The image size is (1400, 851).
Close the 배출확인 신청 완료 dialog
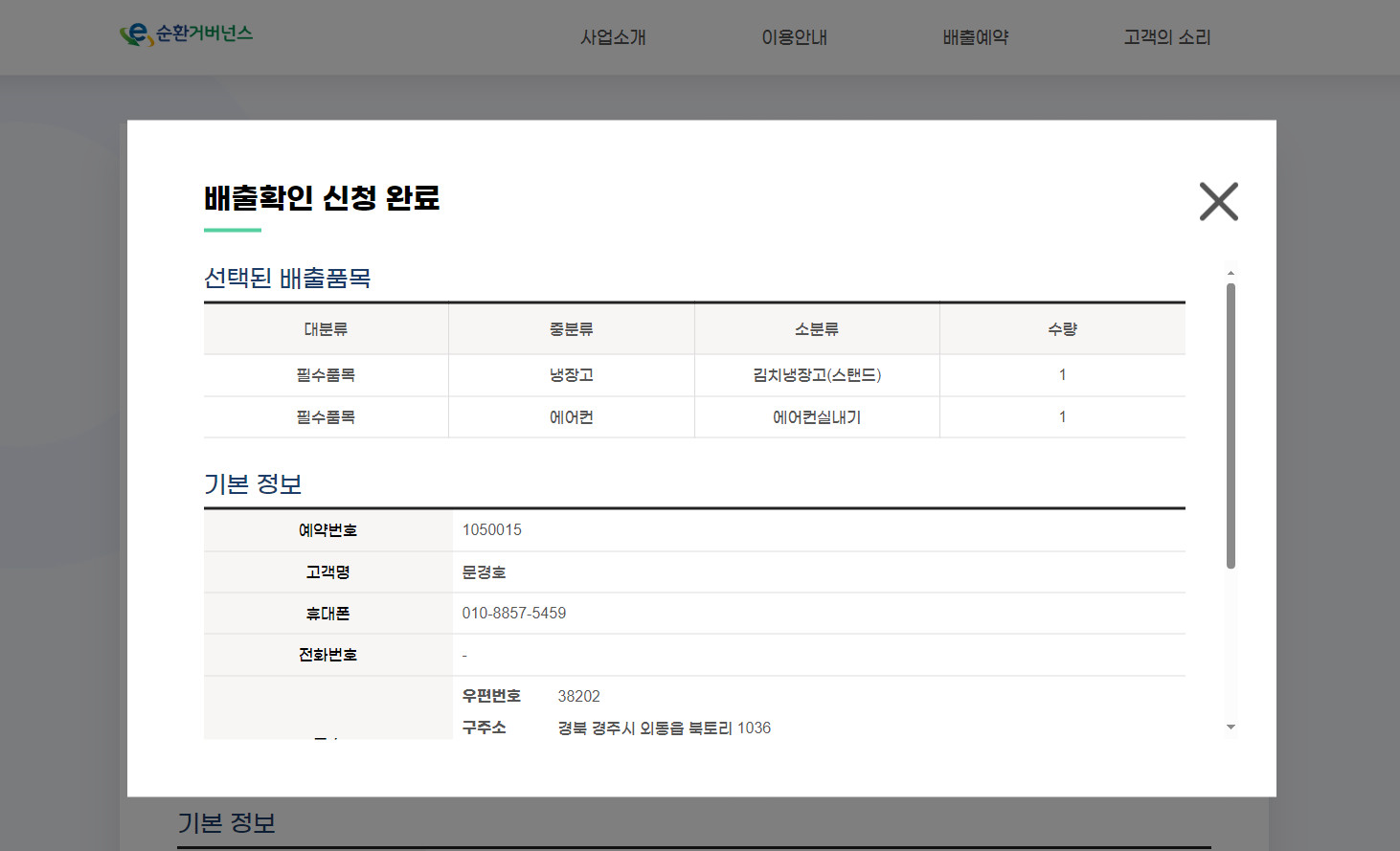point(1218,201)
